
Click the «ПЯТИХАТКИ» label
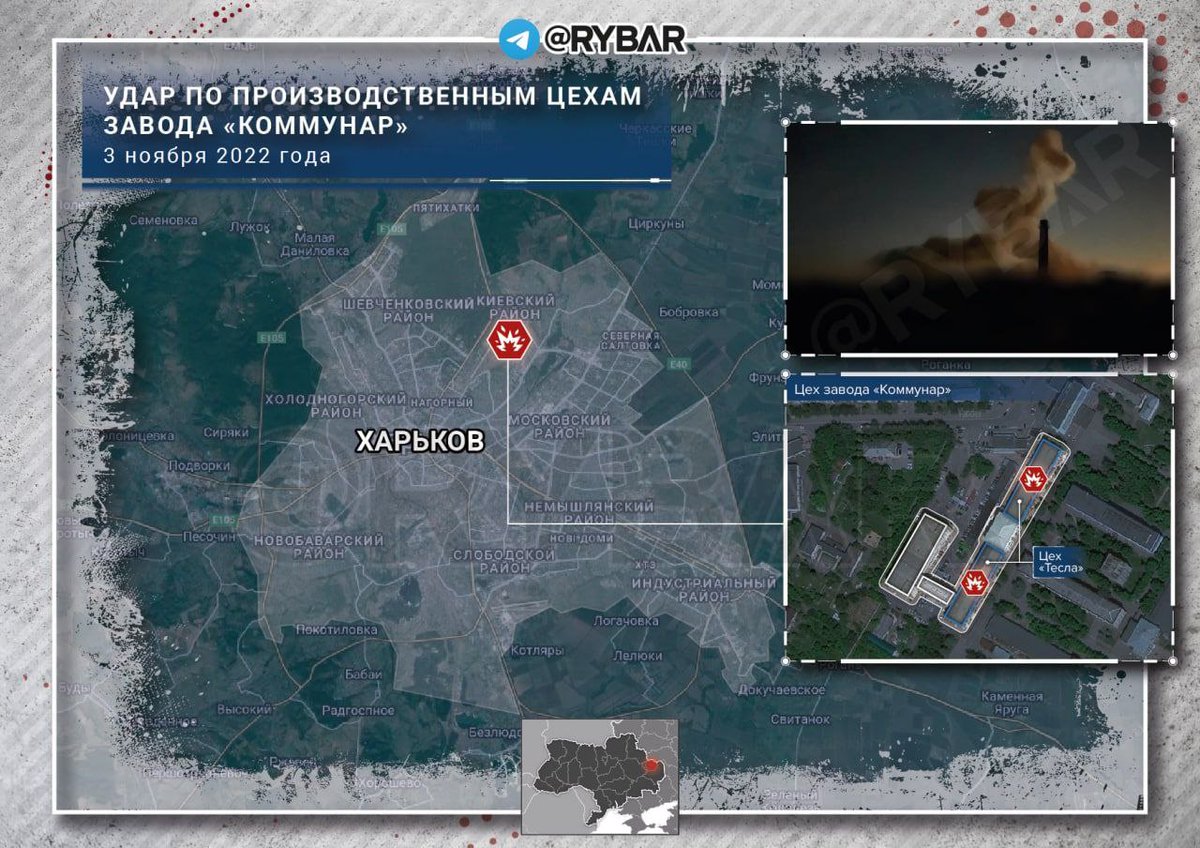(446, 208)
